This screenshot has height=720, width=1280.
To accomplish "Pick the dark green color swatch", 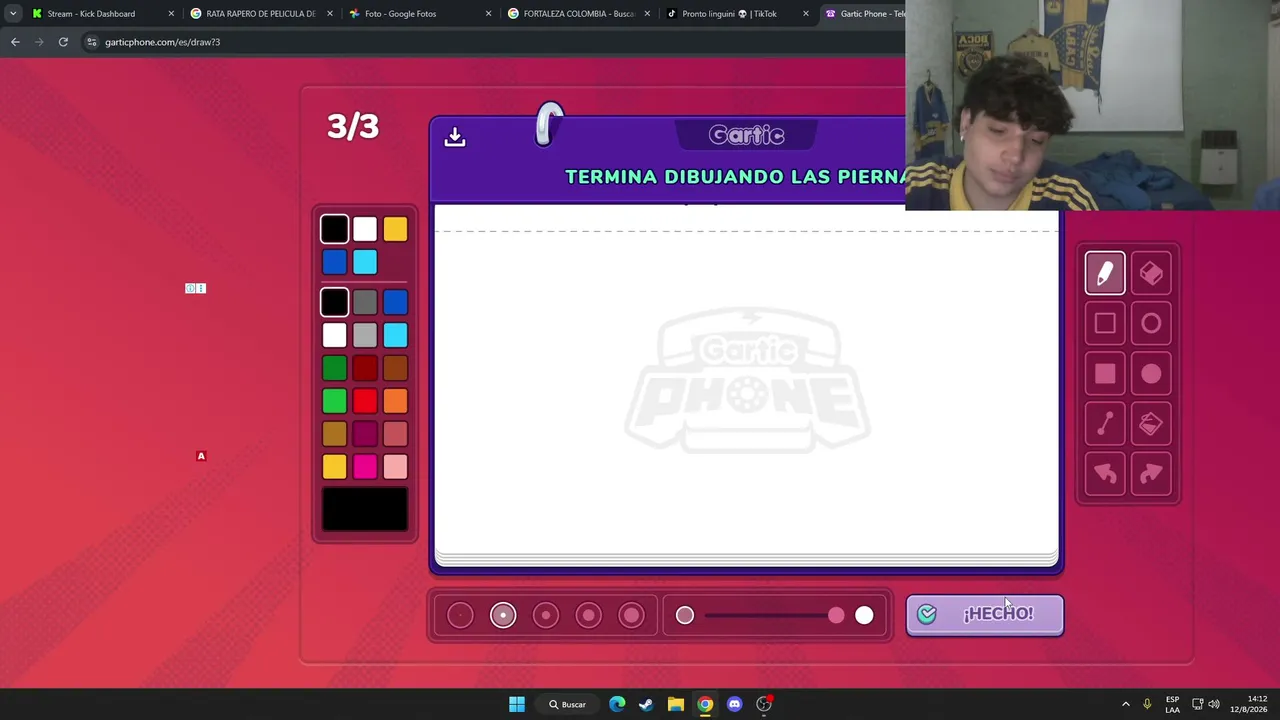I will pos(335,368).
